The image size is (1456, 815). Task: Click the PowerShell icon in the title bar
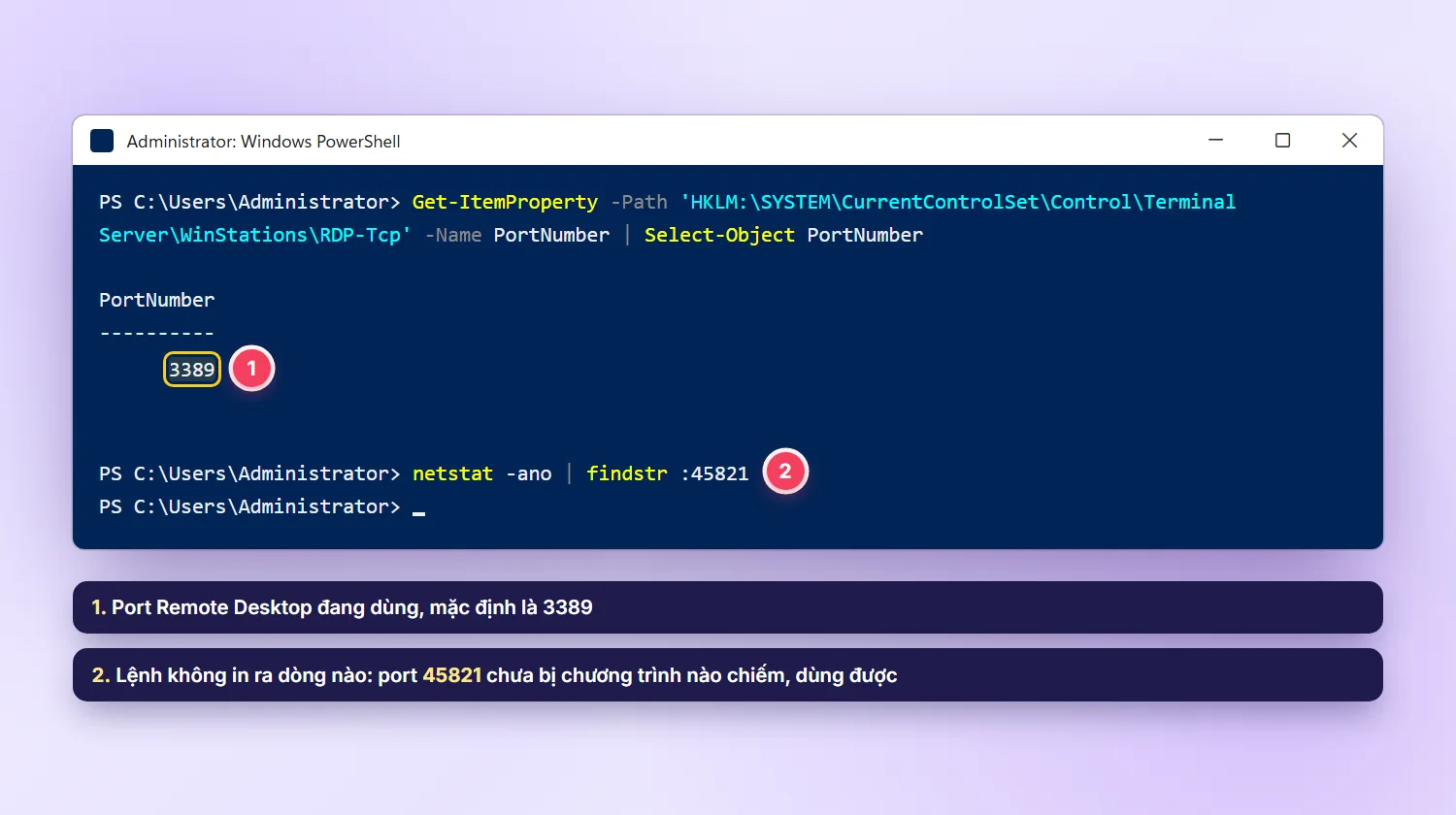[x=102, y=141]
